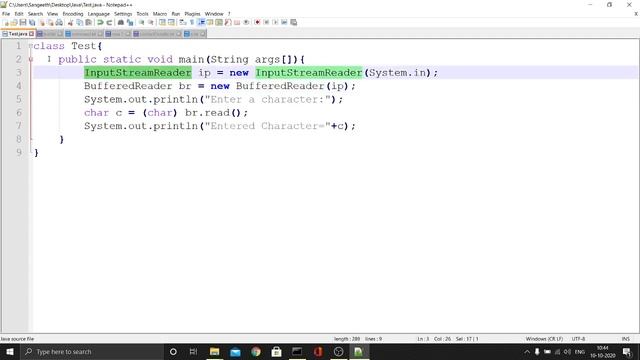
Task: Click the 'BufferedReader br' code line
Action: click(220, 86)
